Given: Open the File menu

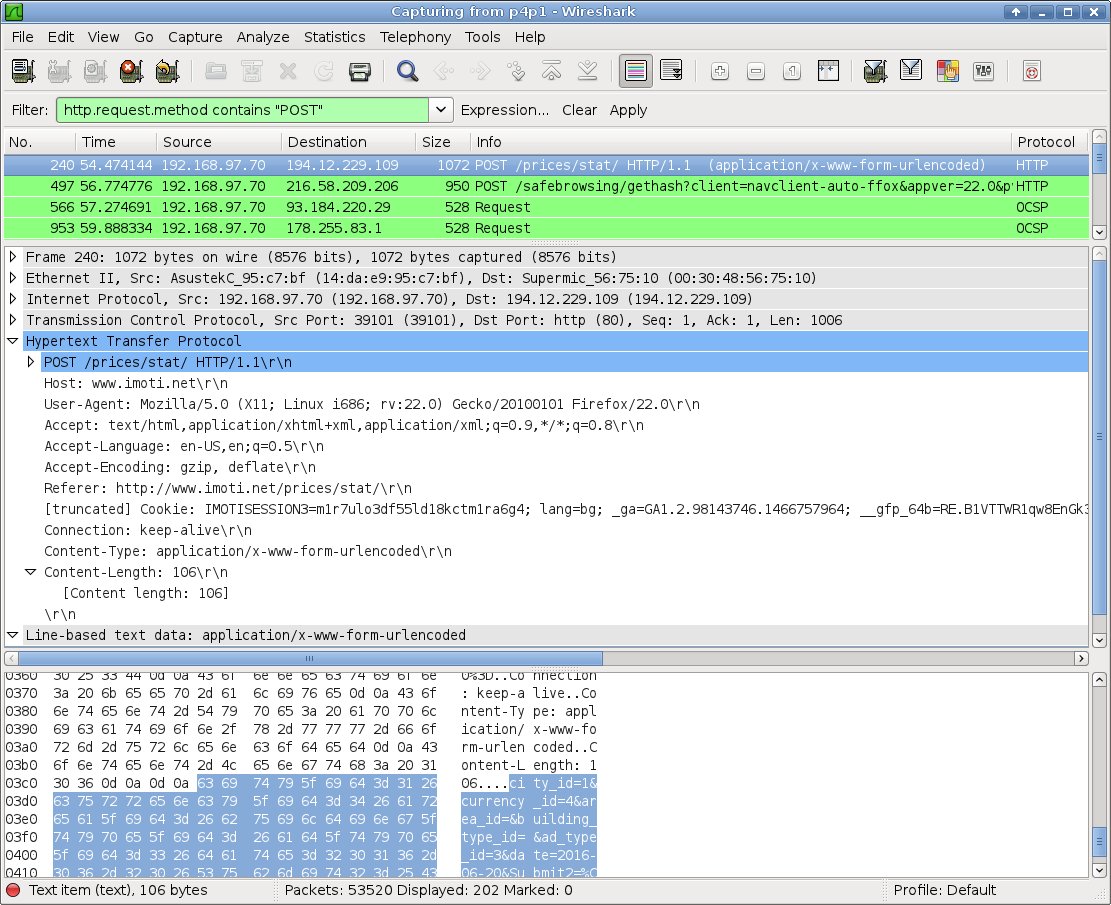Looking at the screenshot, I should 22,37.
